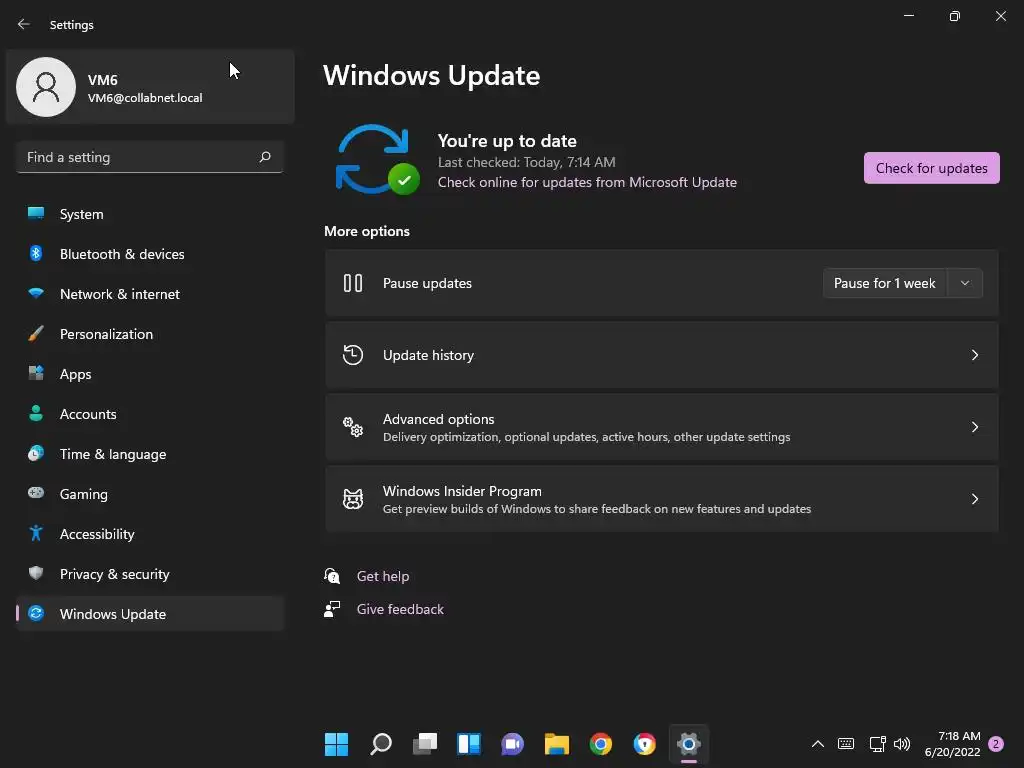Open the second Chrome profile taskbar icon
This screenshot has height=768, width=1024.
tap(645, 744)
